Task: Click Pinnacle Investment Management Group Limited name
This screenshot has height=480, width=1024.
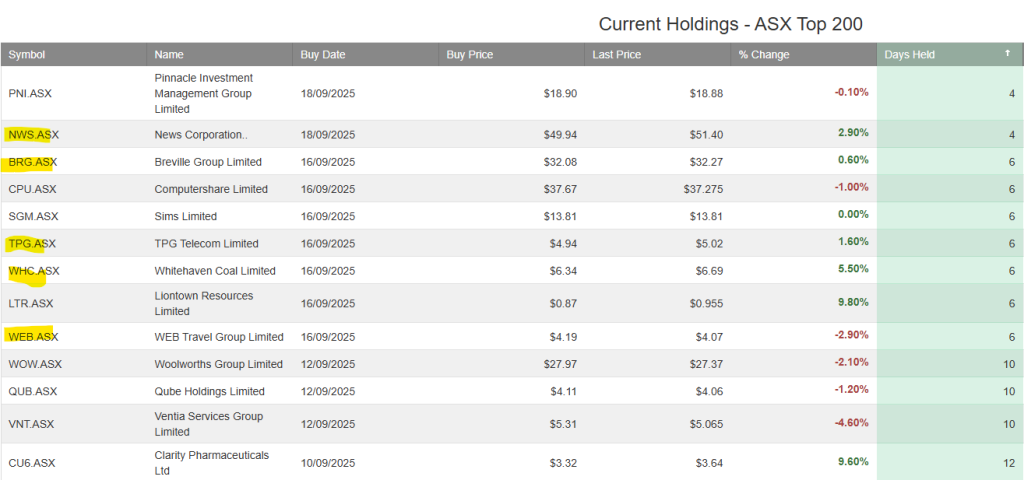Action: point(204,93)
